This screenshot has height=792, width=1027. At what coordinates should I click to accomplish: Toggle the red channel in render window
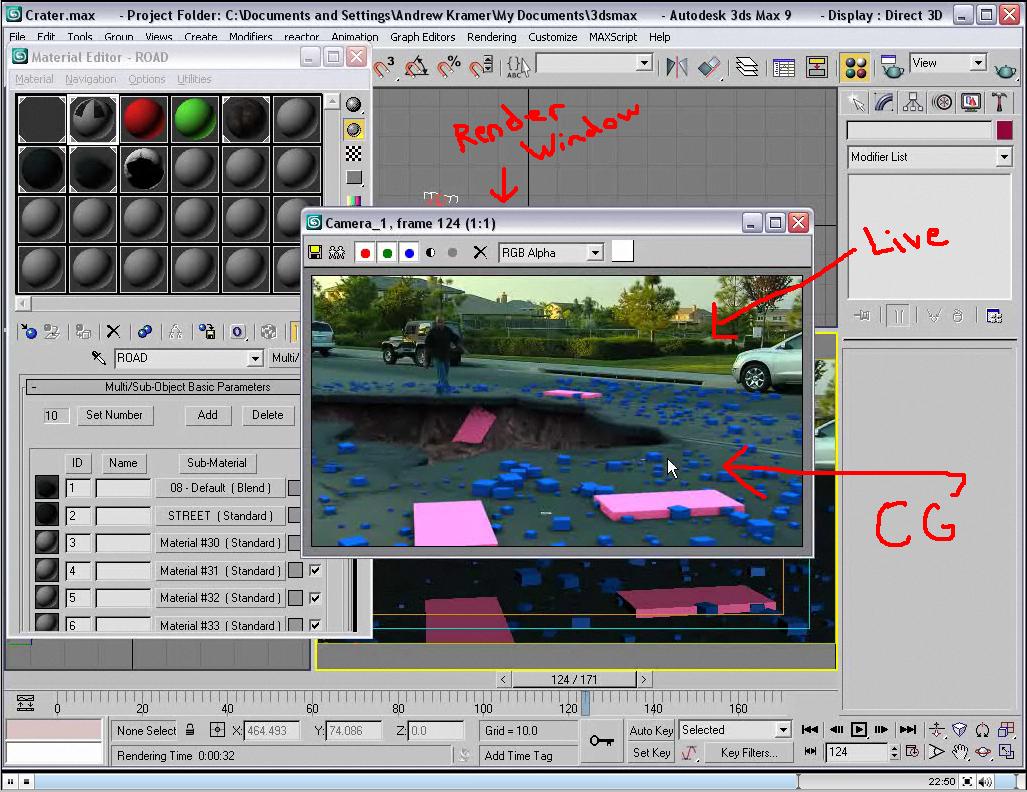tap(365, 253)
